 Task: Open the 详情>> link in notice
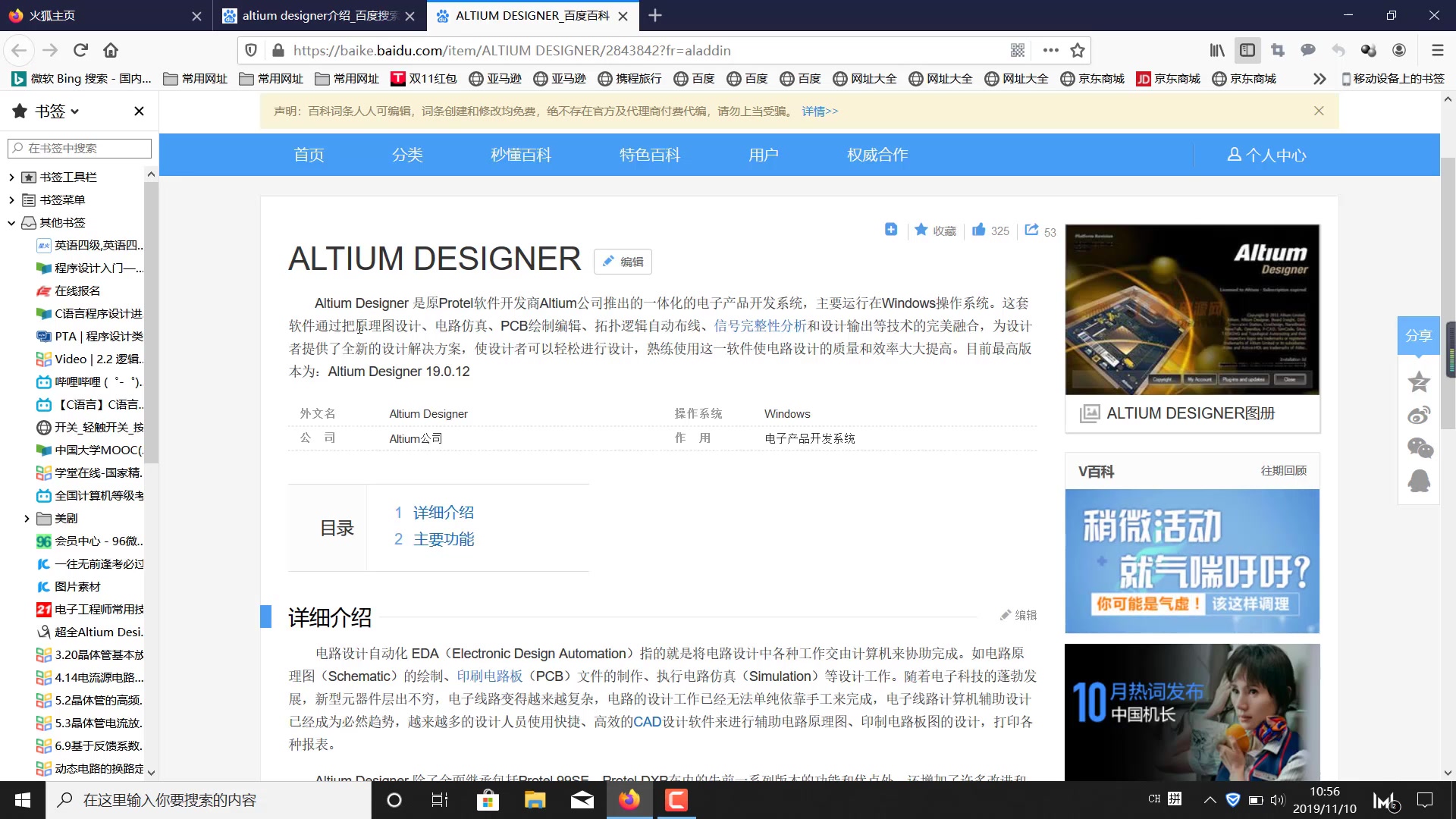(x=820, y=111)
